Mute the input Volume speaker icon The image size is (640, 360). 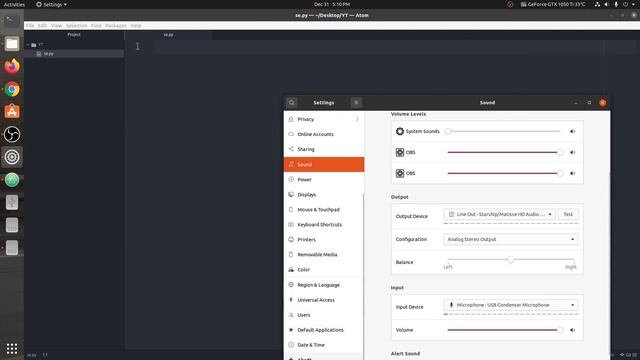click(573, 330)
